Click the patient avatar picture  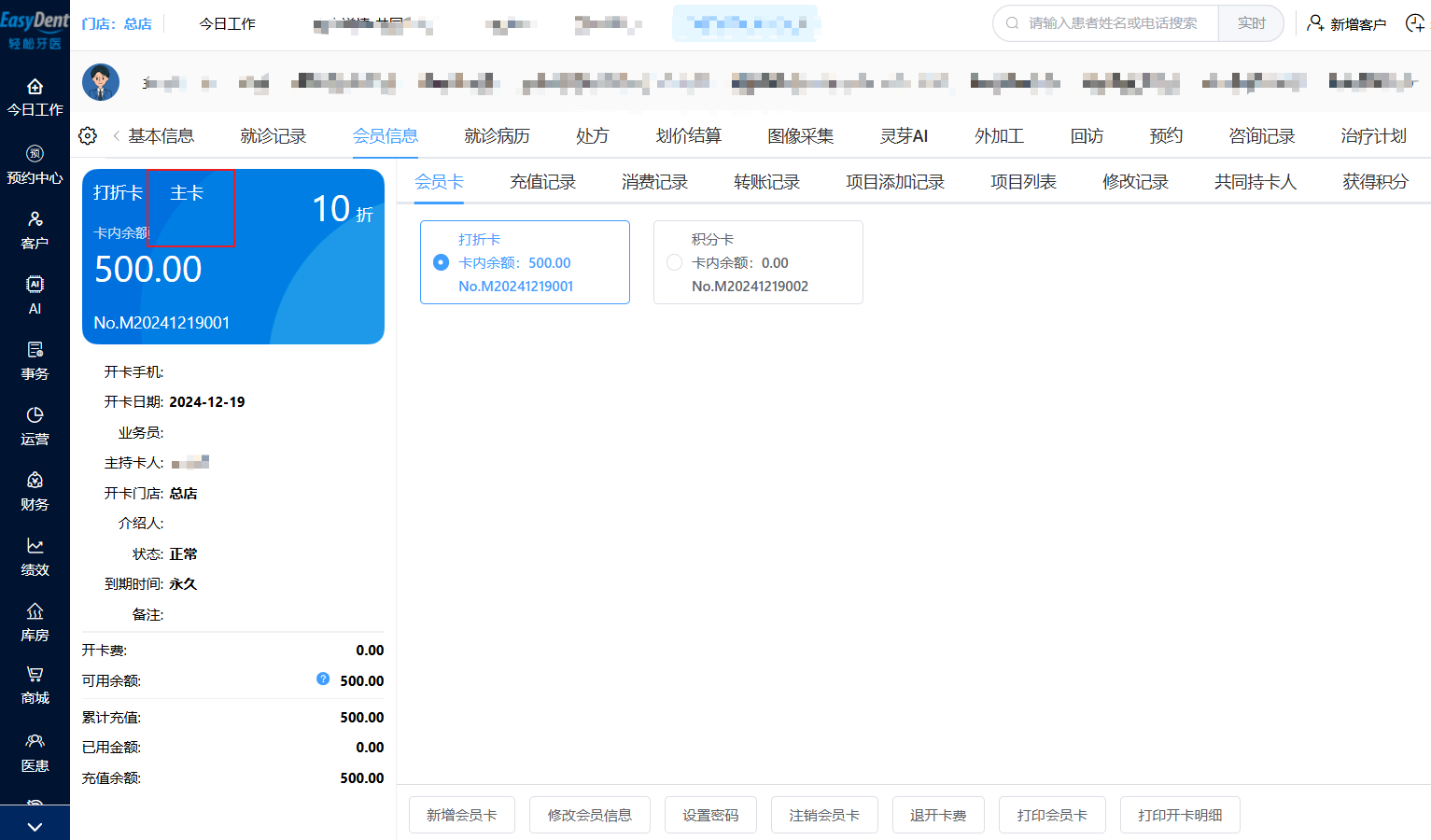coord(101,82)
